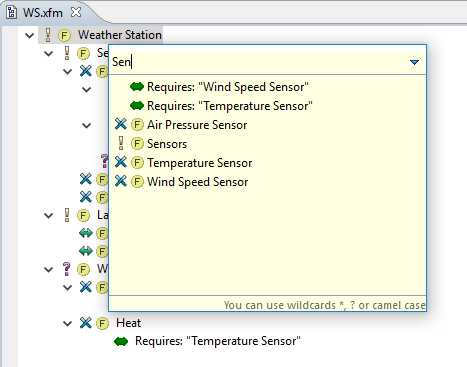
Task: Click the F icon on the La... row
Action: coord(83,216)
